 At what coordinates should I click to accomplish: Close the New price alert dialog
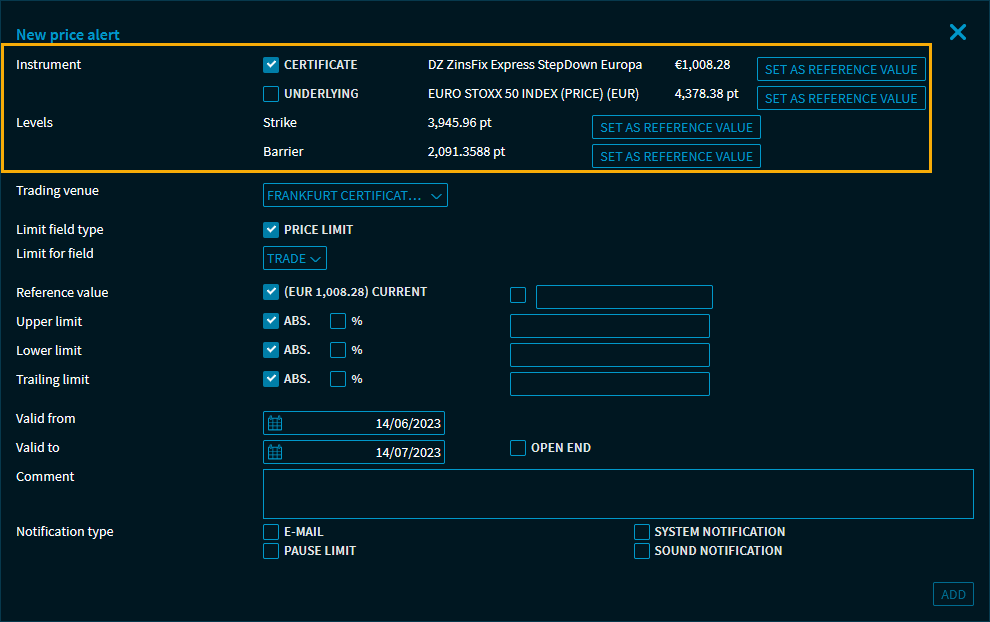tap(957, 33)
